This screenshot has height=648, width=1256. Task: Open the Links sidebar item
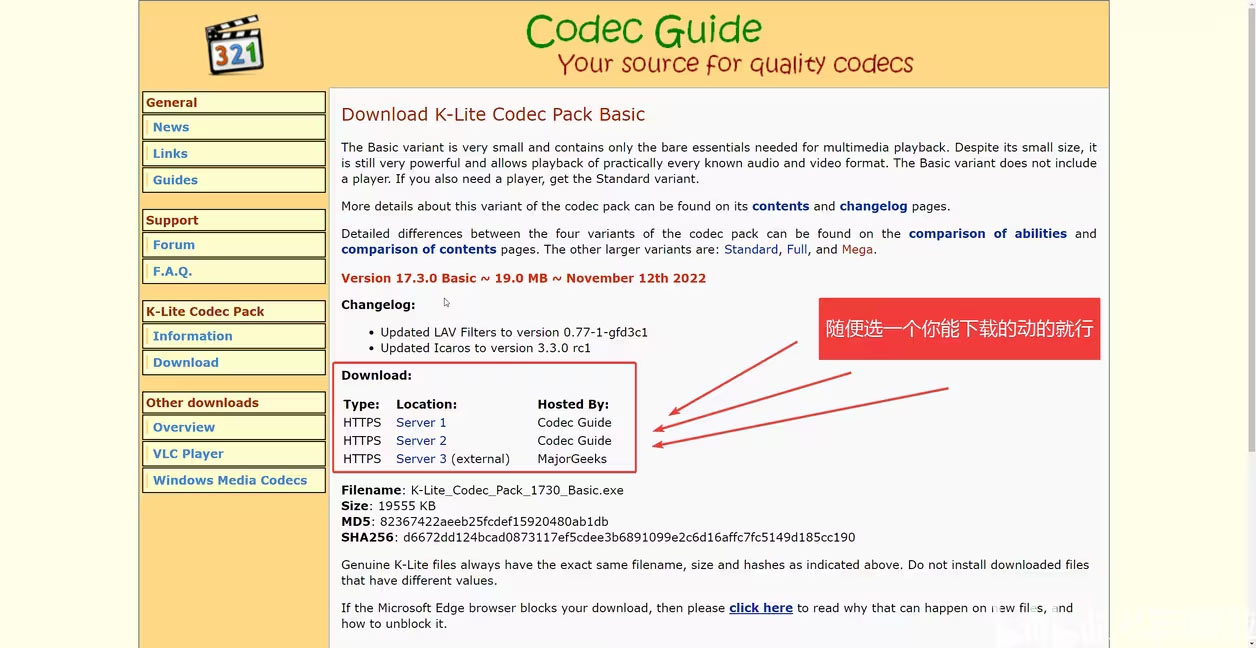170,153
